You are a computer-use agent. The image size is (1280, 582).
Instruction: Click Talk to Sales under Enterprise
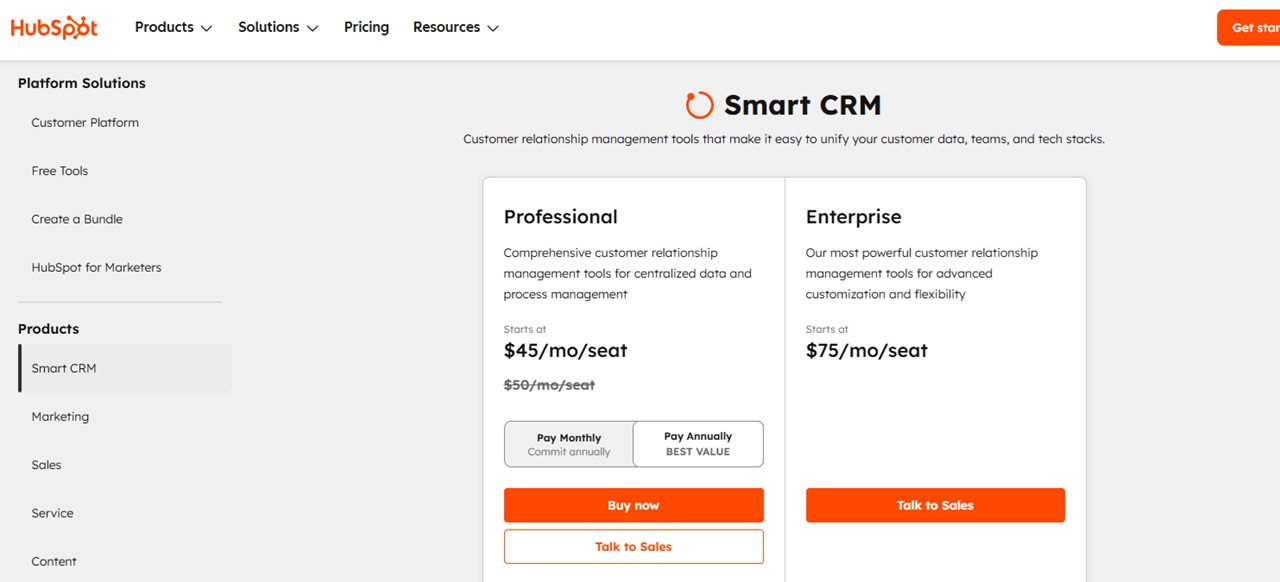click(935, 505)
